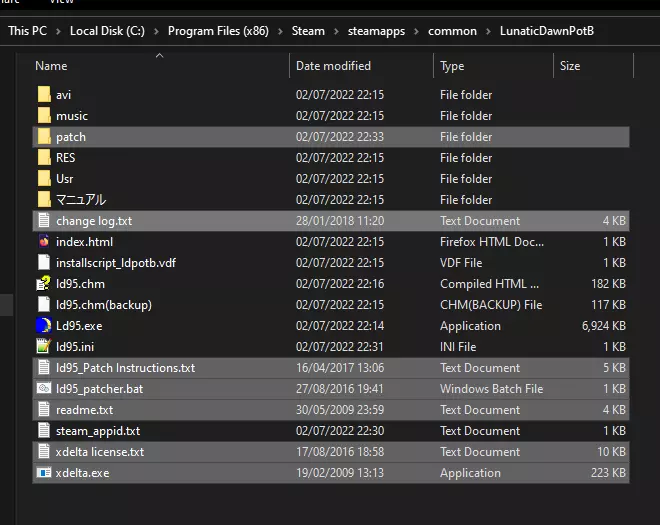This screenshot has height=525, width=660.
Task: Click the batch file icon of ld95_patcher.bat
Action: 44,388
